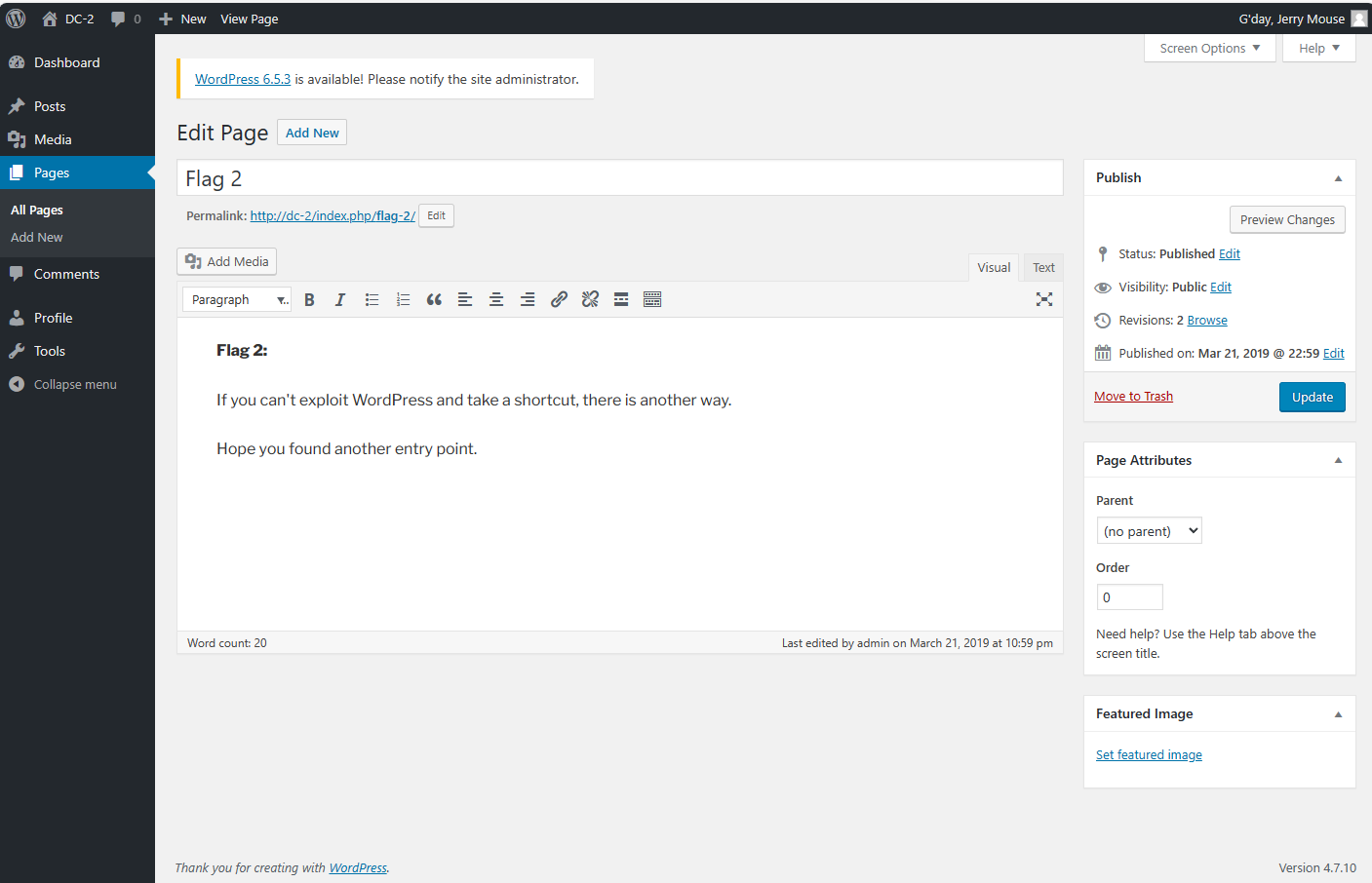Open the DC-2 site home link
This screenshot has width=1372, height=883.
(x=68, y=19)
